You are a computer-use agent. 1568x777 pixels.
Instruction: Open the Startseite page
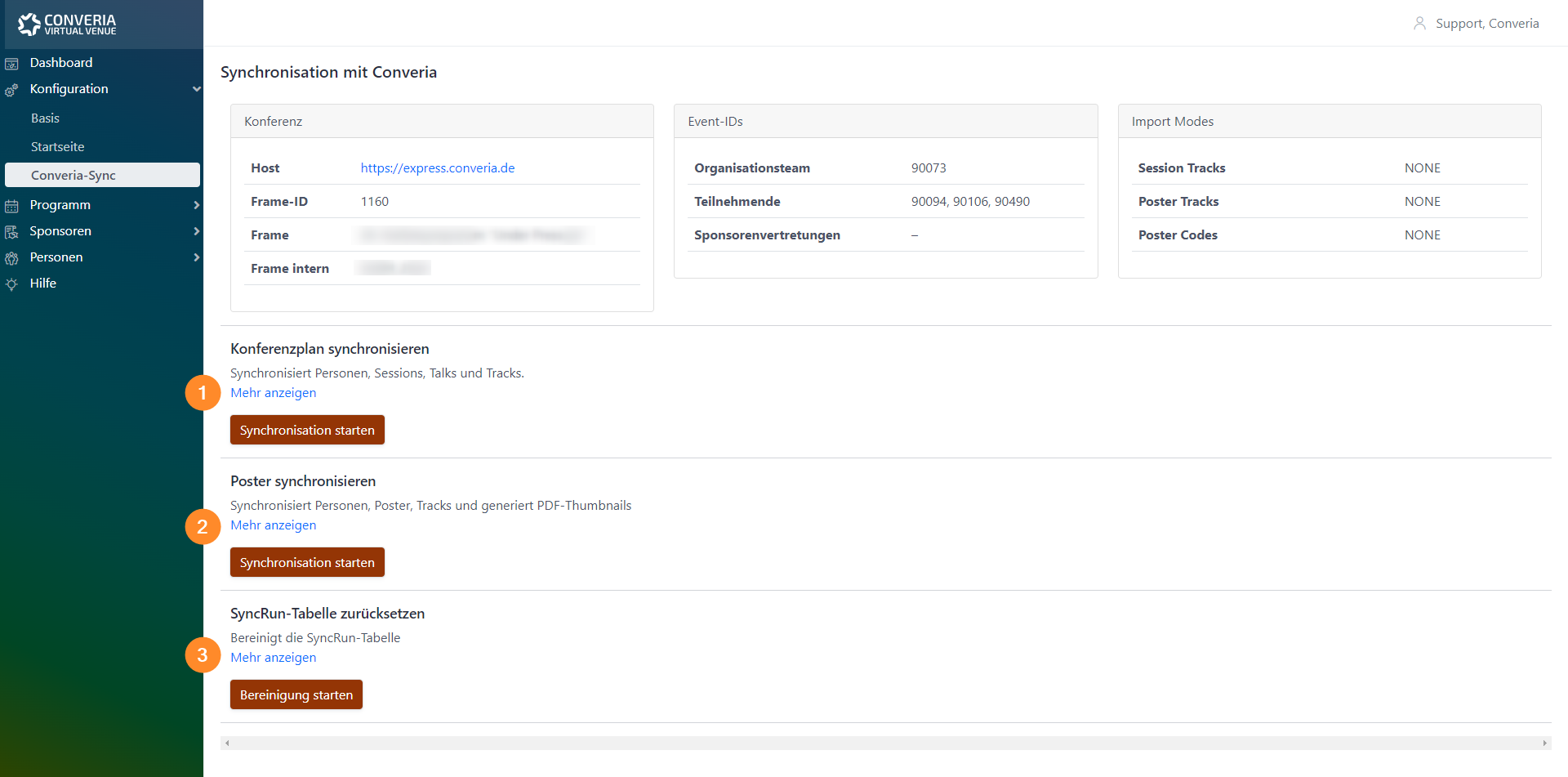[x=57, y=147]
